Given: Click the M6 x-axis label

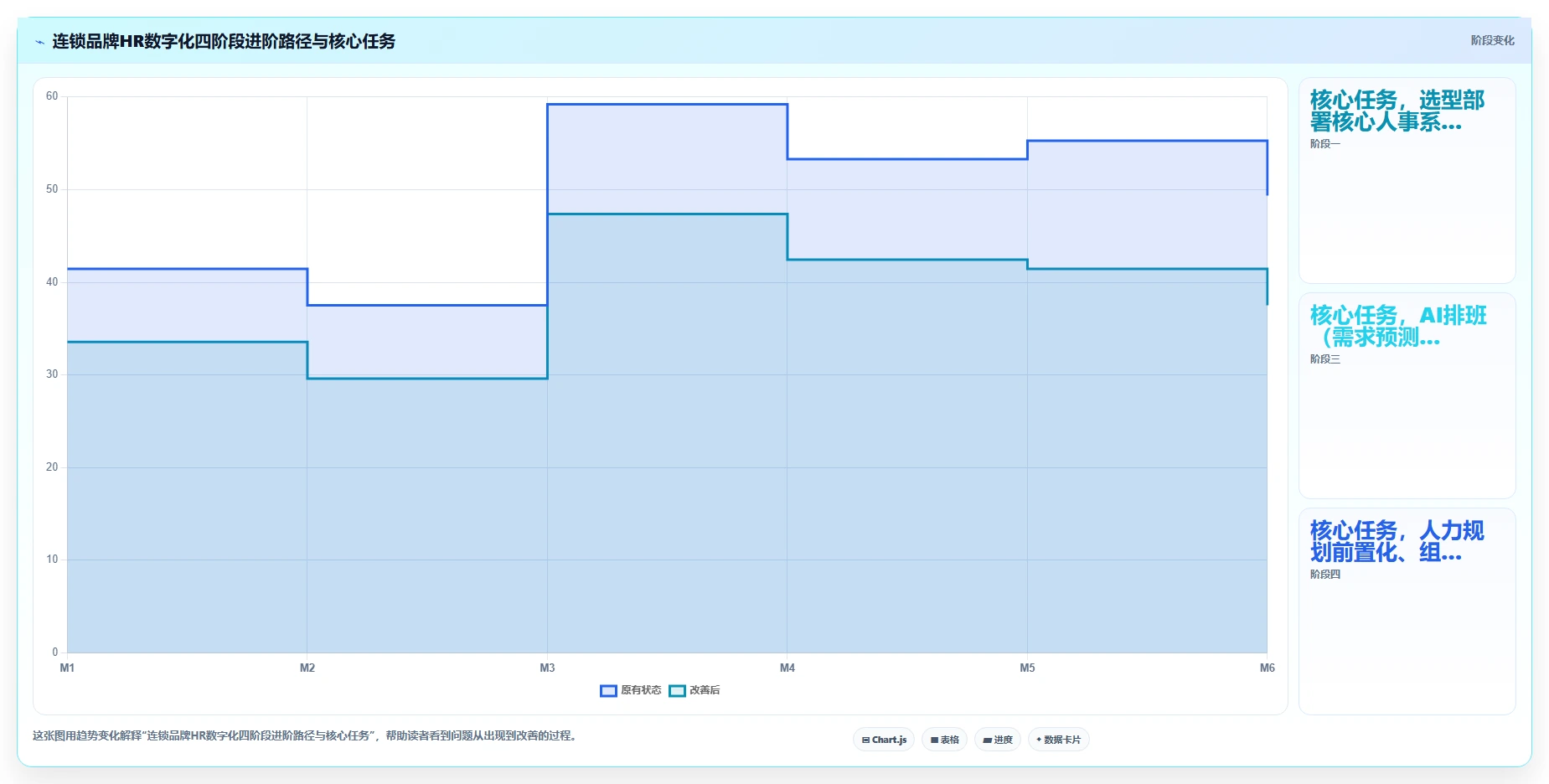Looking at the screenshot, I should point(1267,668).
